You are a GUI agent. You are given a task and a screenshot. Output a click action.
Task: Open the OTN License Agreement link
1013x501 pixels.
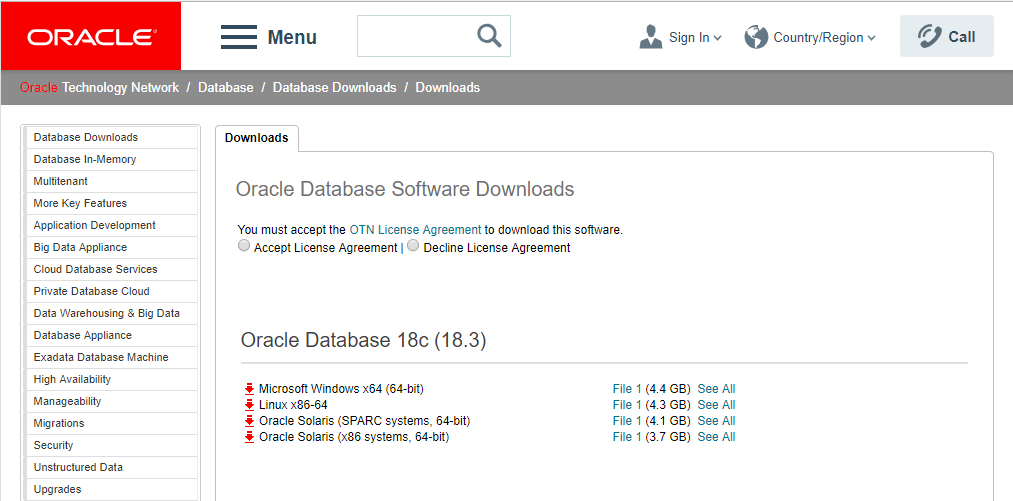415,230
